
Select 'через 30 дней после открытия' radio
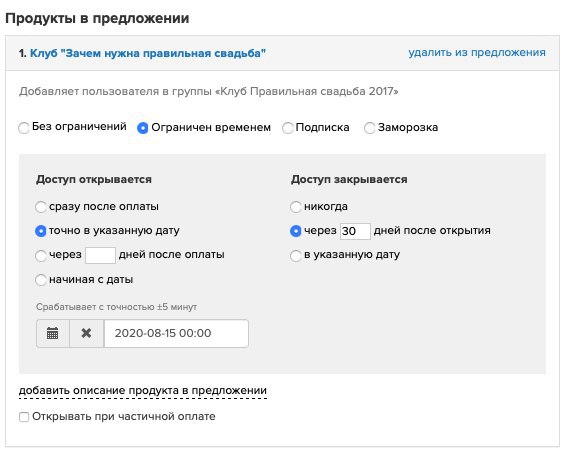tap(296, 231)
